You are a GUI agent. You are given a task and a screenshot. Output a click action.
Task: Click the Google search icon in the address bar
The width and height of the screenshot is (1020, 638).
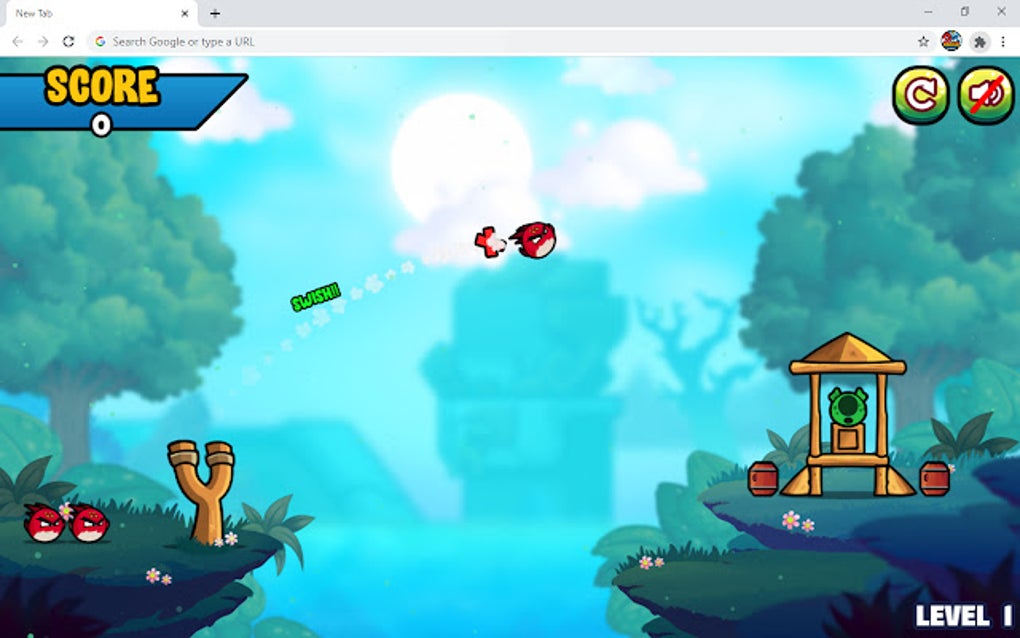[101, 41]
